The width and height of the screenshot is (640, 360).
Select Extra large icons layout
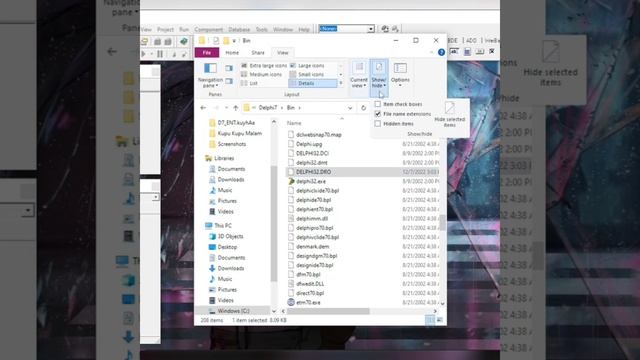pos(264,65)
